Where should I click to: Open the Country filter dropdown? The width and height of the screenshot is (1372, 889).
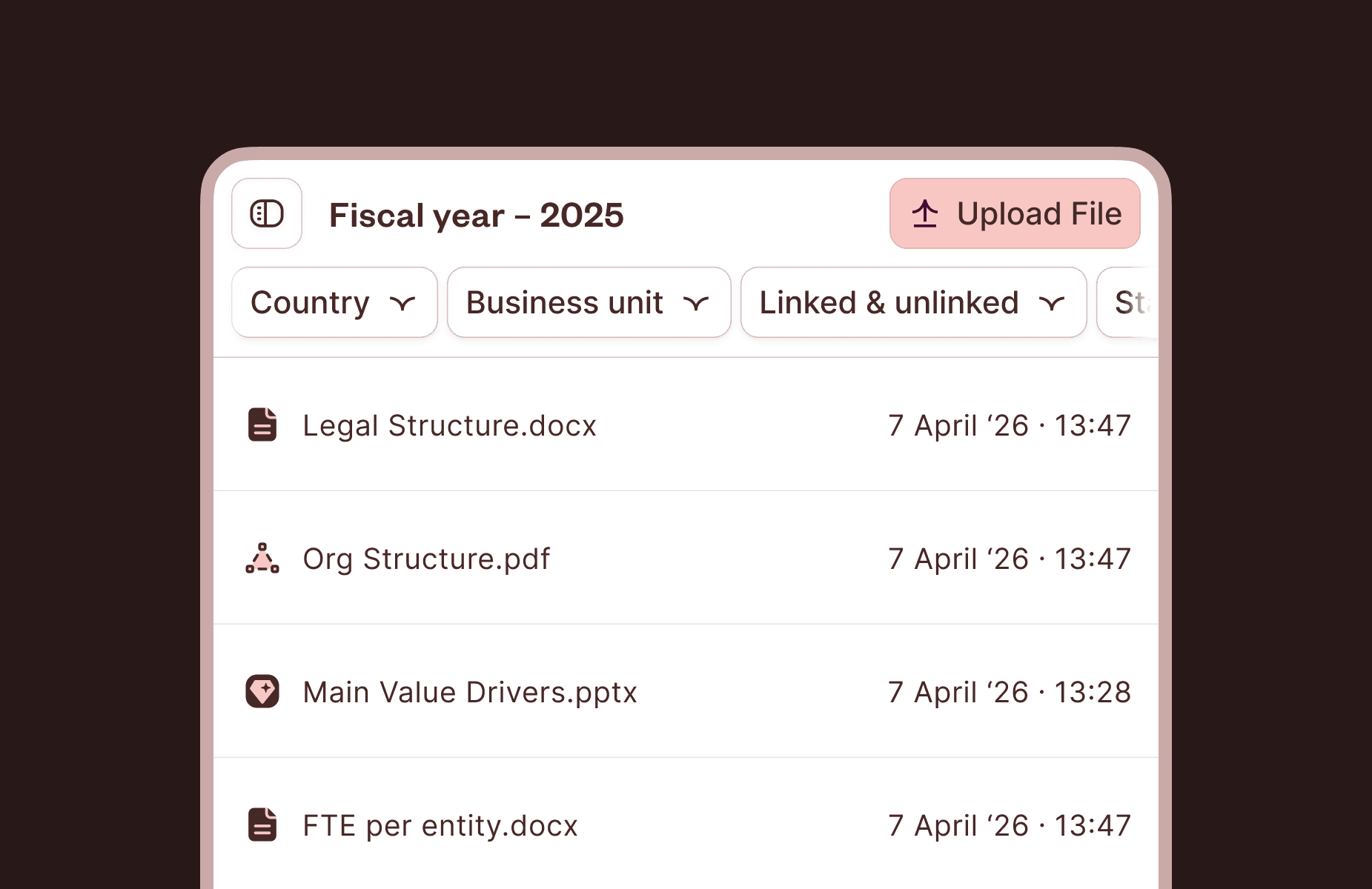(x=334, y=302)
